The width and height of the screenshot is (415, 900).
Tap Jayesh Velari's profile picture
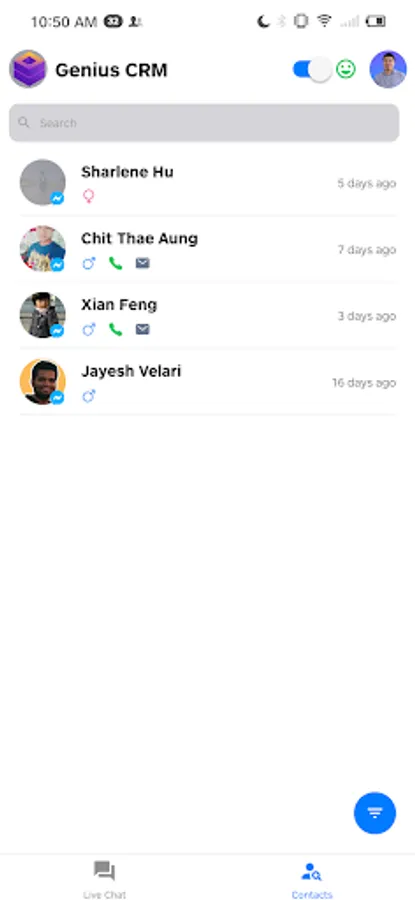pyautogui.click(x=42, y=382)
